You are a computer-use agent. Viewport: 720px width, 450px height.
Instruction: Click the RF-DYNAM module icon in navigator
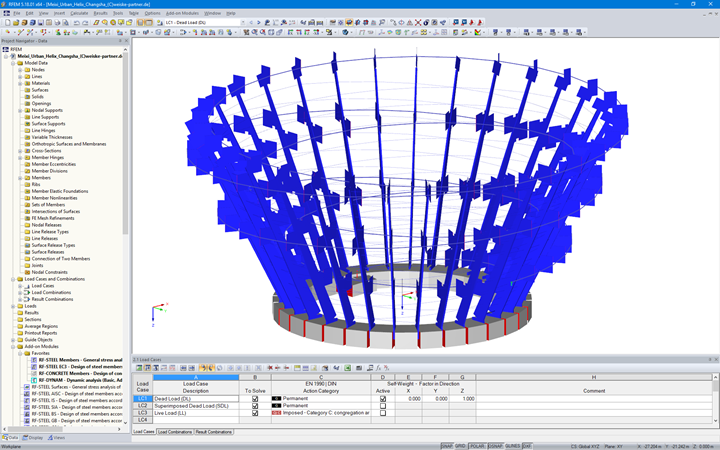coord(34,380)
